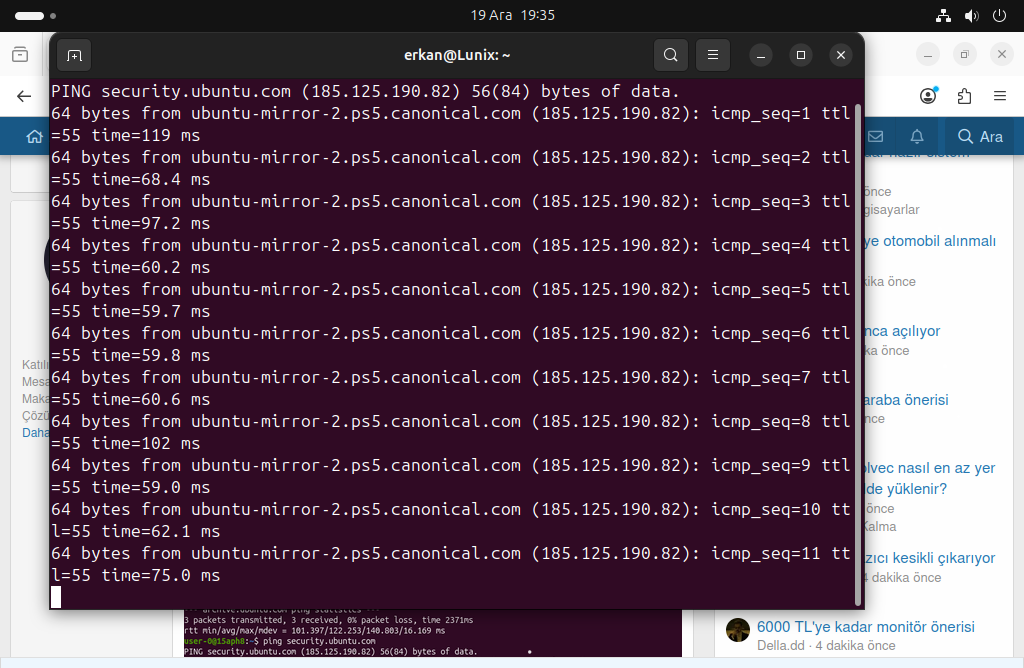Open the thread ending açılıyor
The height and width of the screenshot is (668, 1024).
click(x=903, y=331)
